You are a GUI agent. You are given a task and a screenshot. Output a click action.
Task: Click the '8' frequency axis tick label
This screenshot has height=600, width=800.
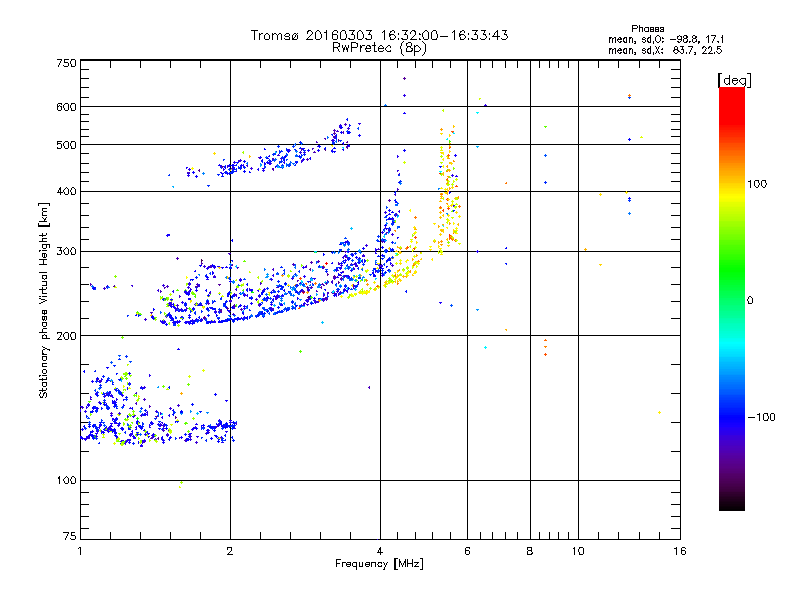[530, 551]
